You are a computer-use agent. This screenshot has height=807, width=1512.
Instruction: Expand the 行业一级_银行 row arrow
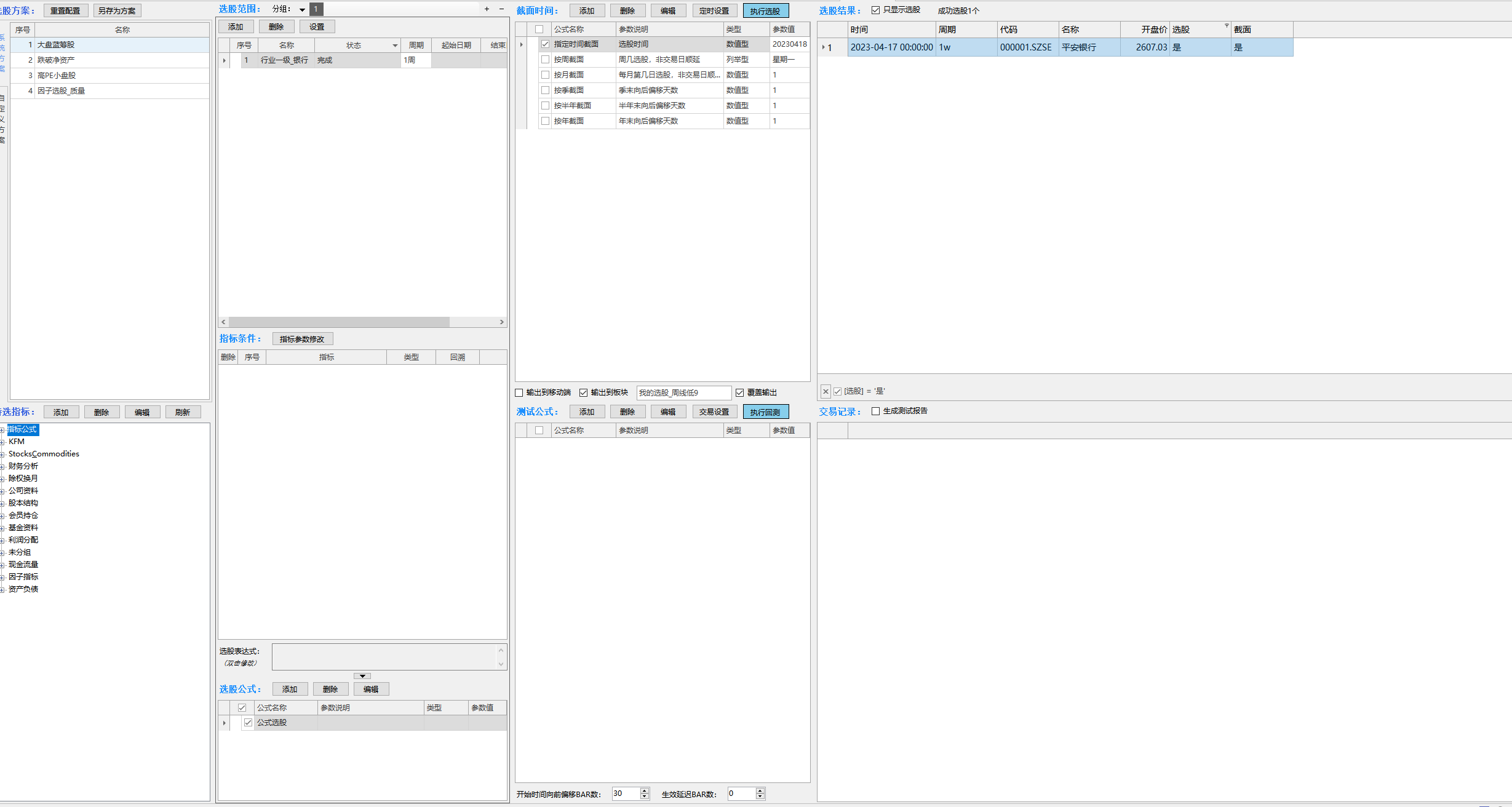[x=225, y=60]
